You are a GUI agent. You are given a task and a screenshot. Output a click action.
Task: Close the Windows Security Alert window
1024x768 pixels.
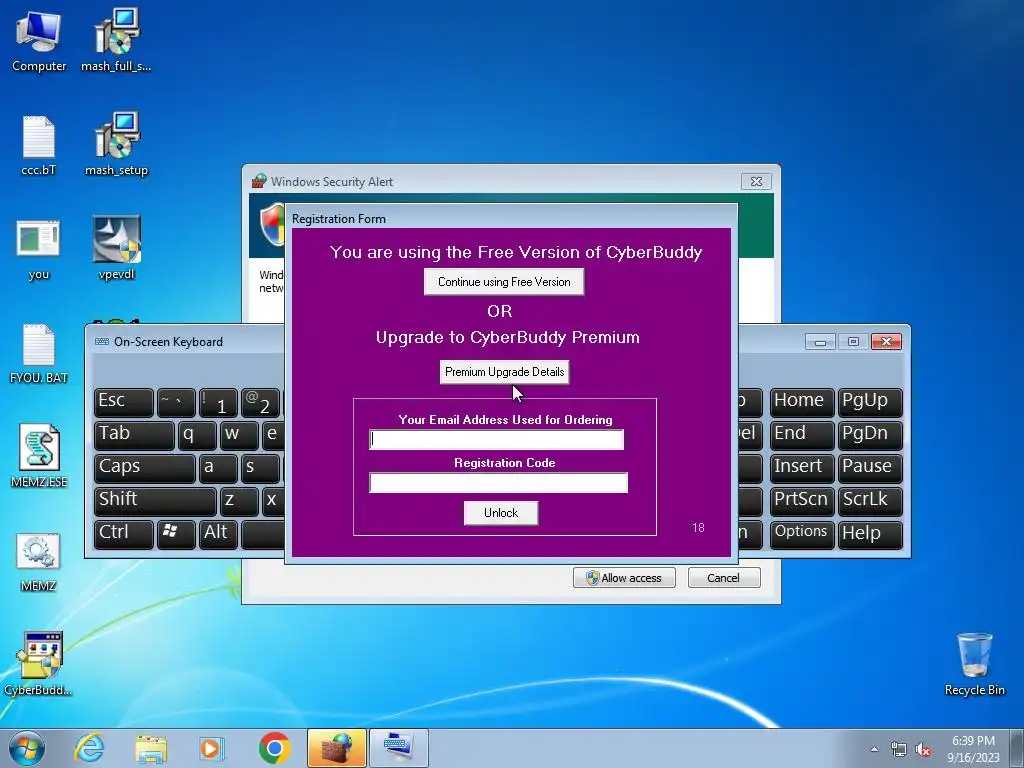(756, 182)
